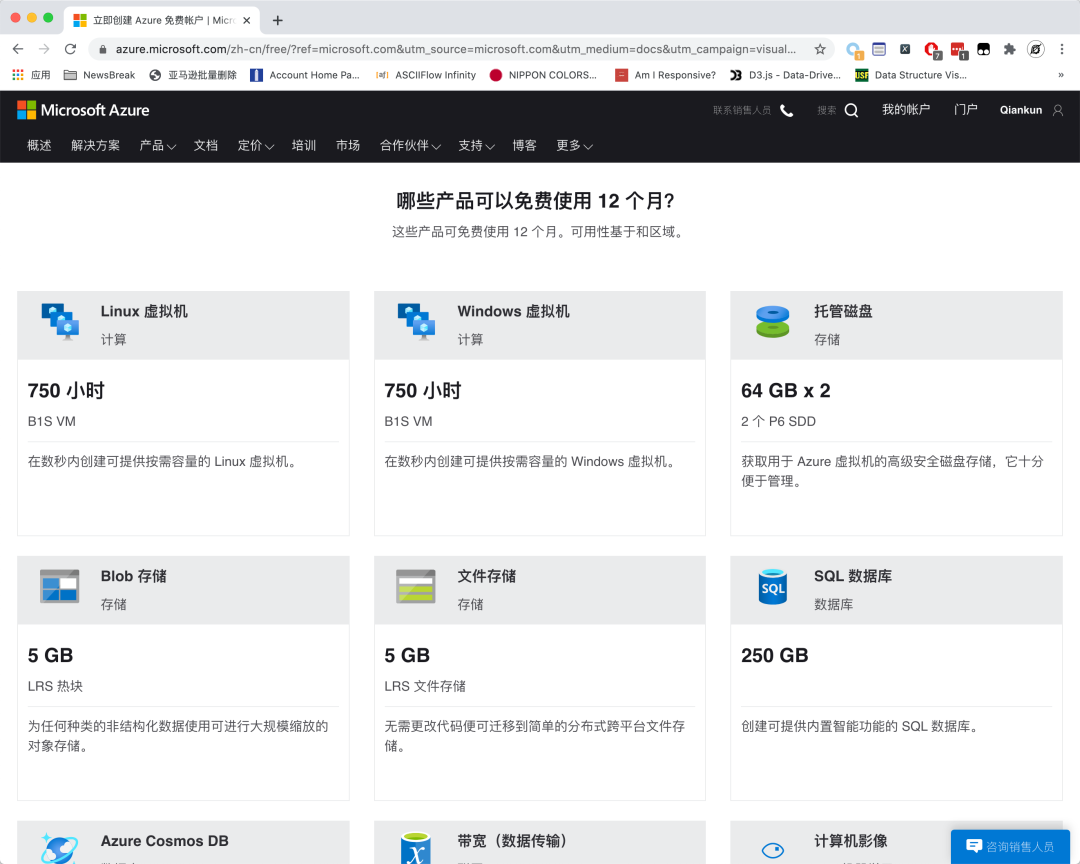Expand the 定价 dropdown menu
The image size is (1080, 864).
pos(256,145)
